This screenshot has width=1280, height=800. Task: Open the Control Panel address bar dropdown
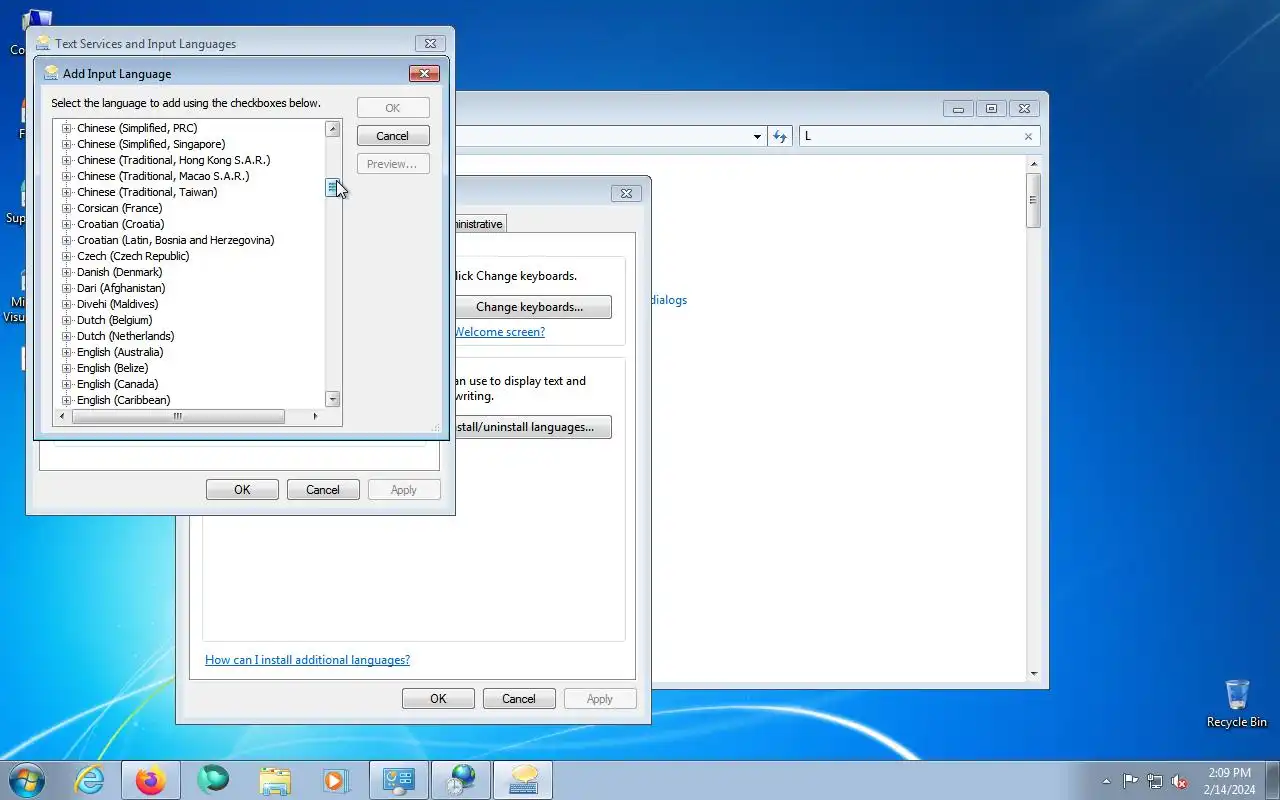click(x=757, y=137)
